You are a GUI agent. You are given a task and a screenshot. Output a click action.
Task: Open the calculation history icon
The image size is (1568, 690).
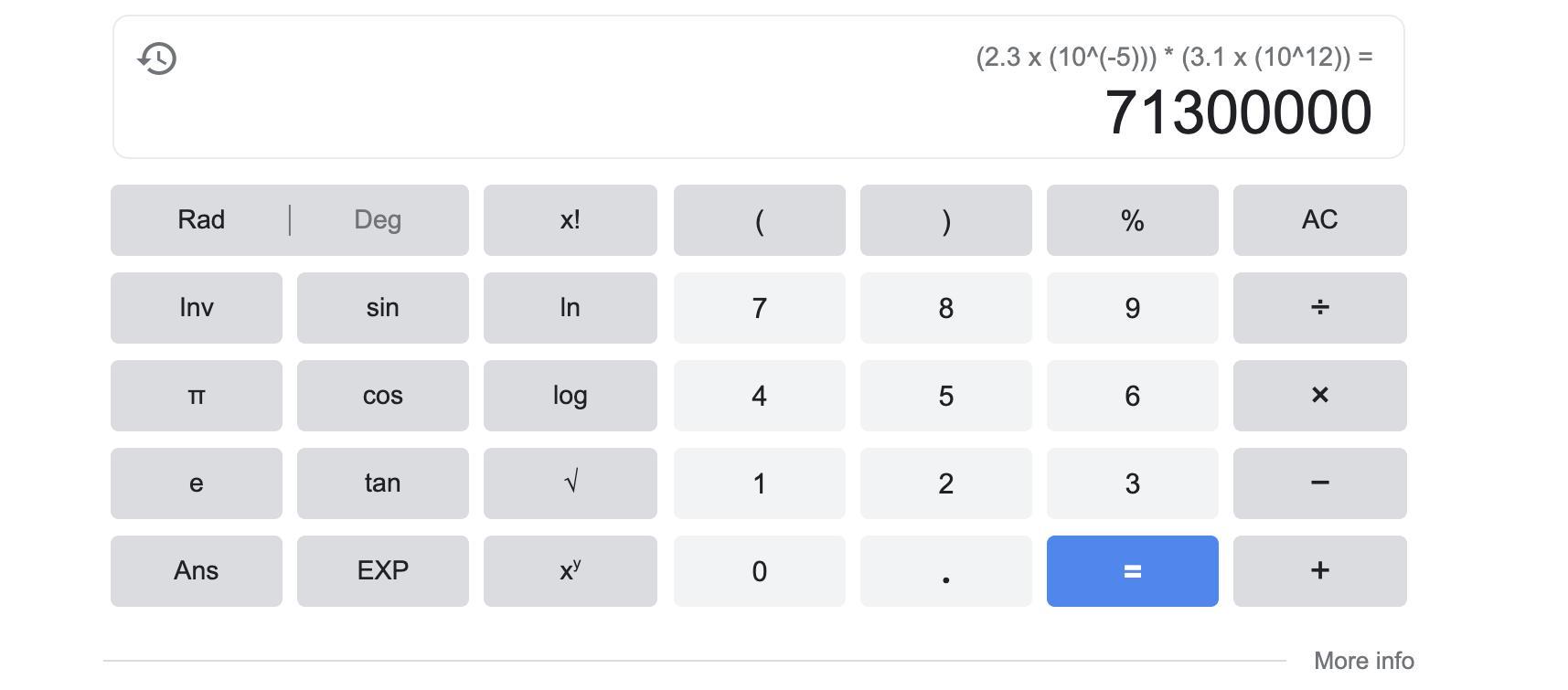[x=157, y=58]
